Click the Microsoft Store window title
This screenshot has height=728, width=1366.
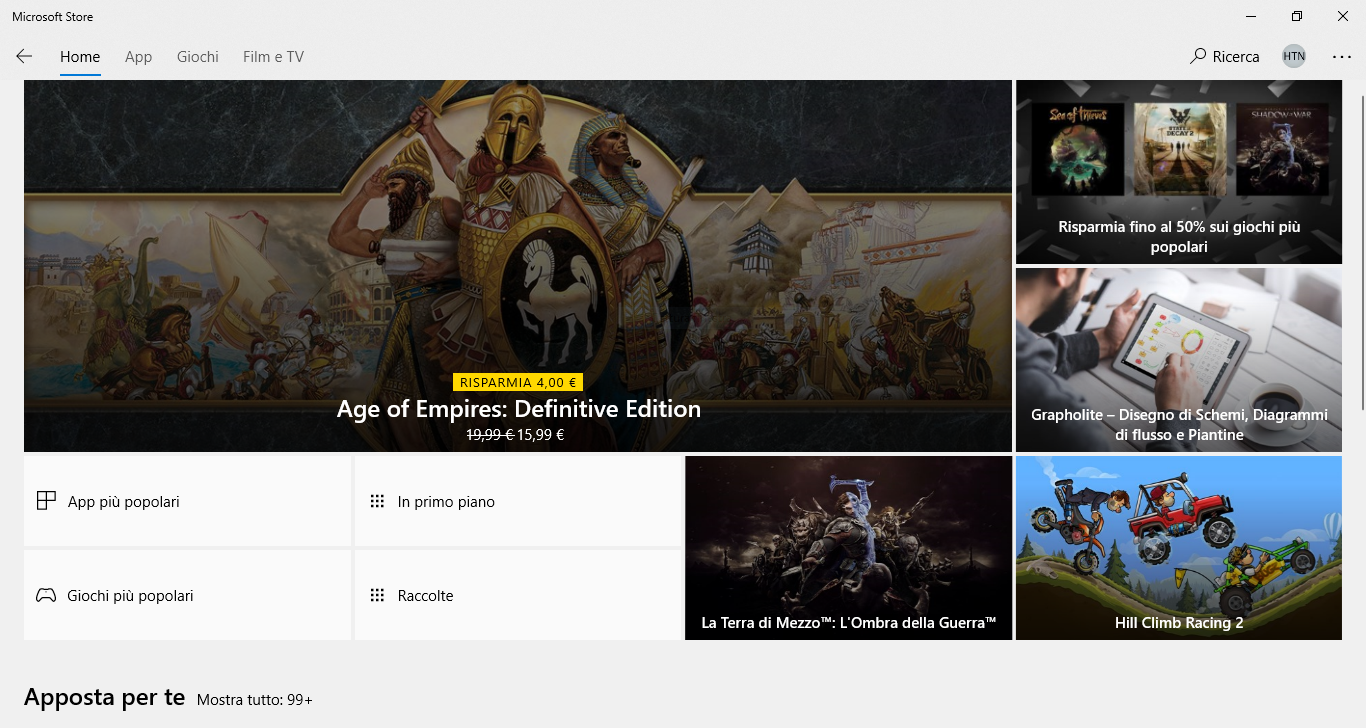coord(53,16)
